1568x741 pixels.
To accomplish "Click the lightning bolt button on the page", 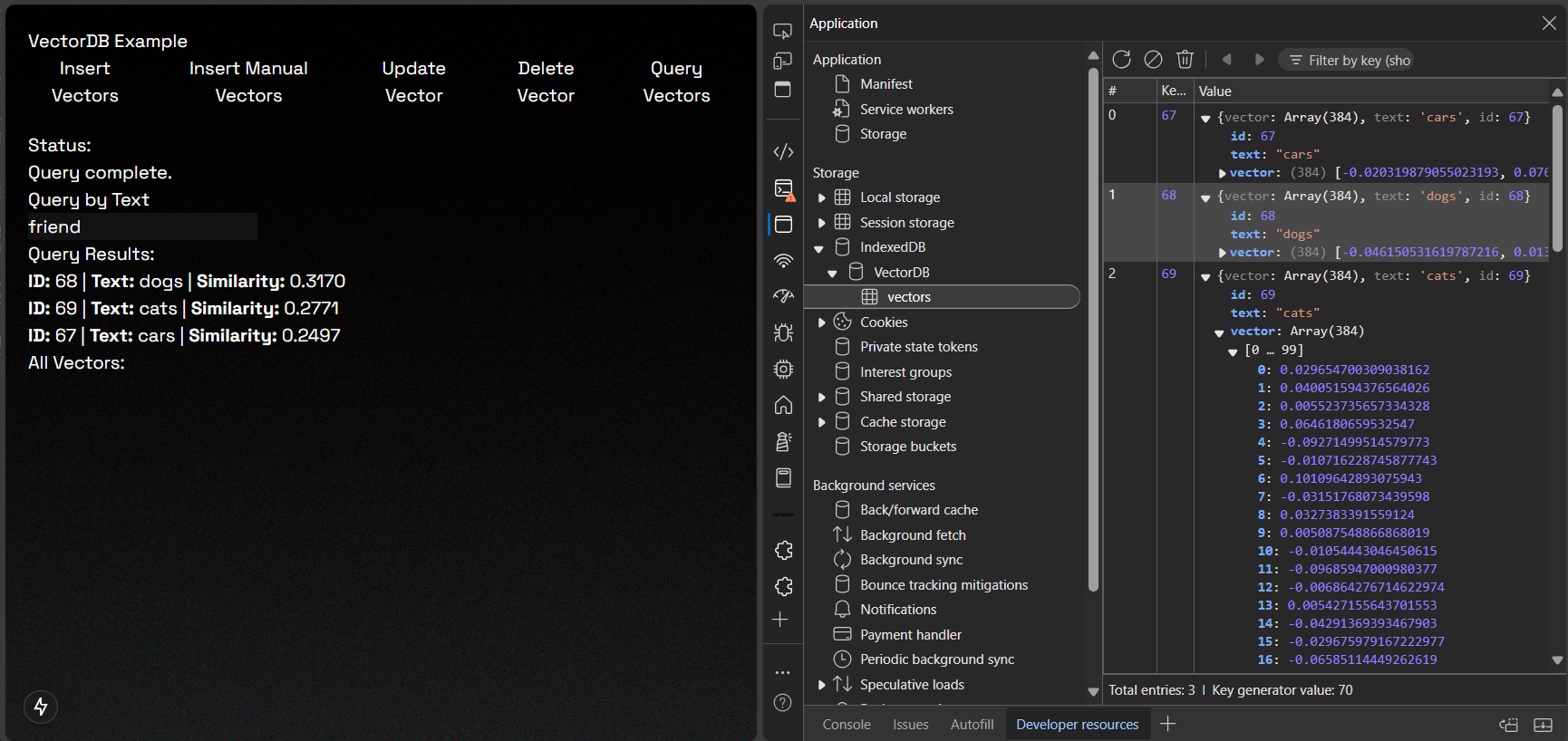I will pyautogui.click(x=41, y=707).
